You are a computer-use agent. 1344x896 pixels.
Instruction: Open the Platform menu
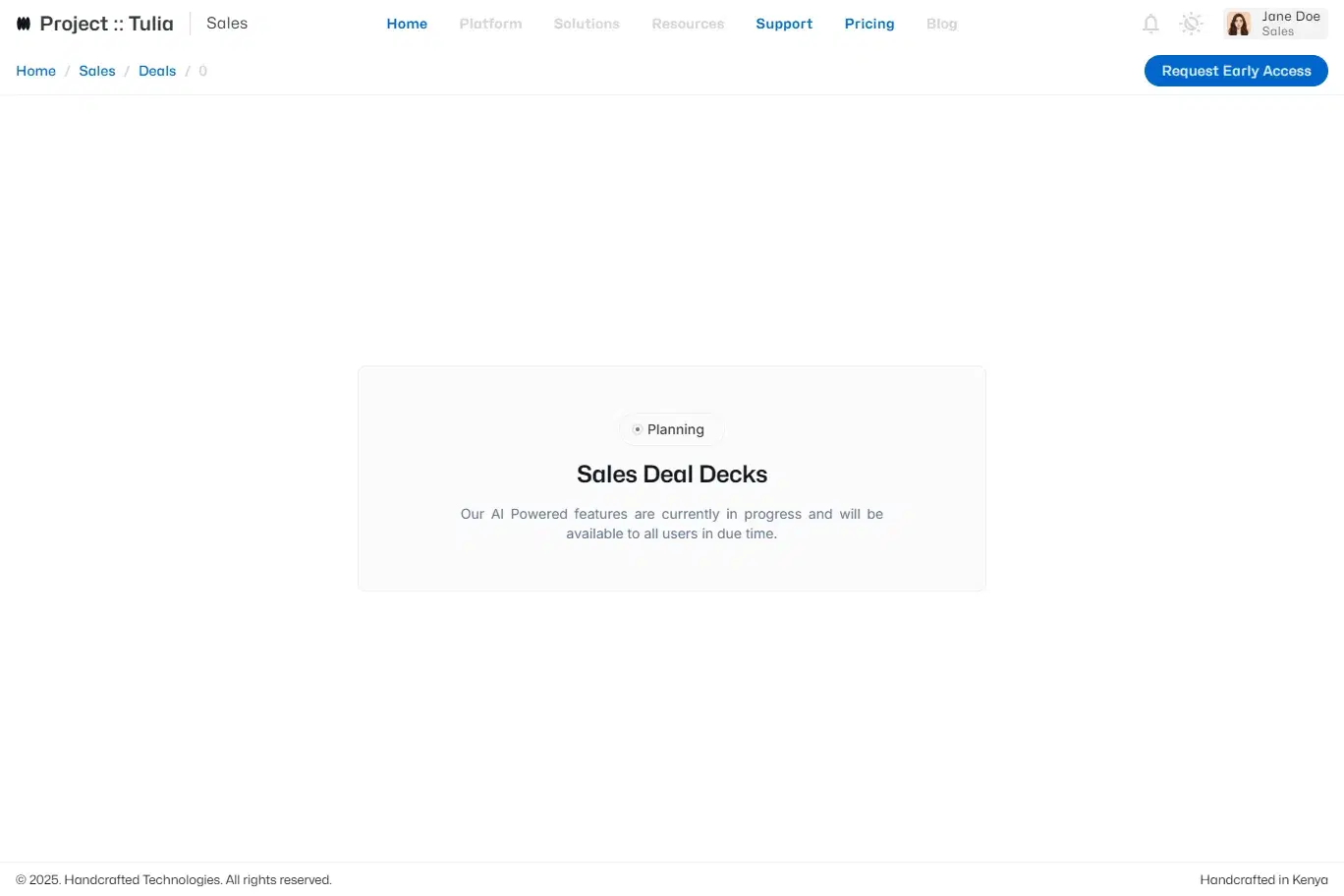pos(490,24)
